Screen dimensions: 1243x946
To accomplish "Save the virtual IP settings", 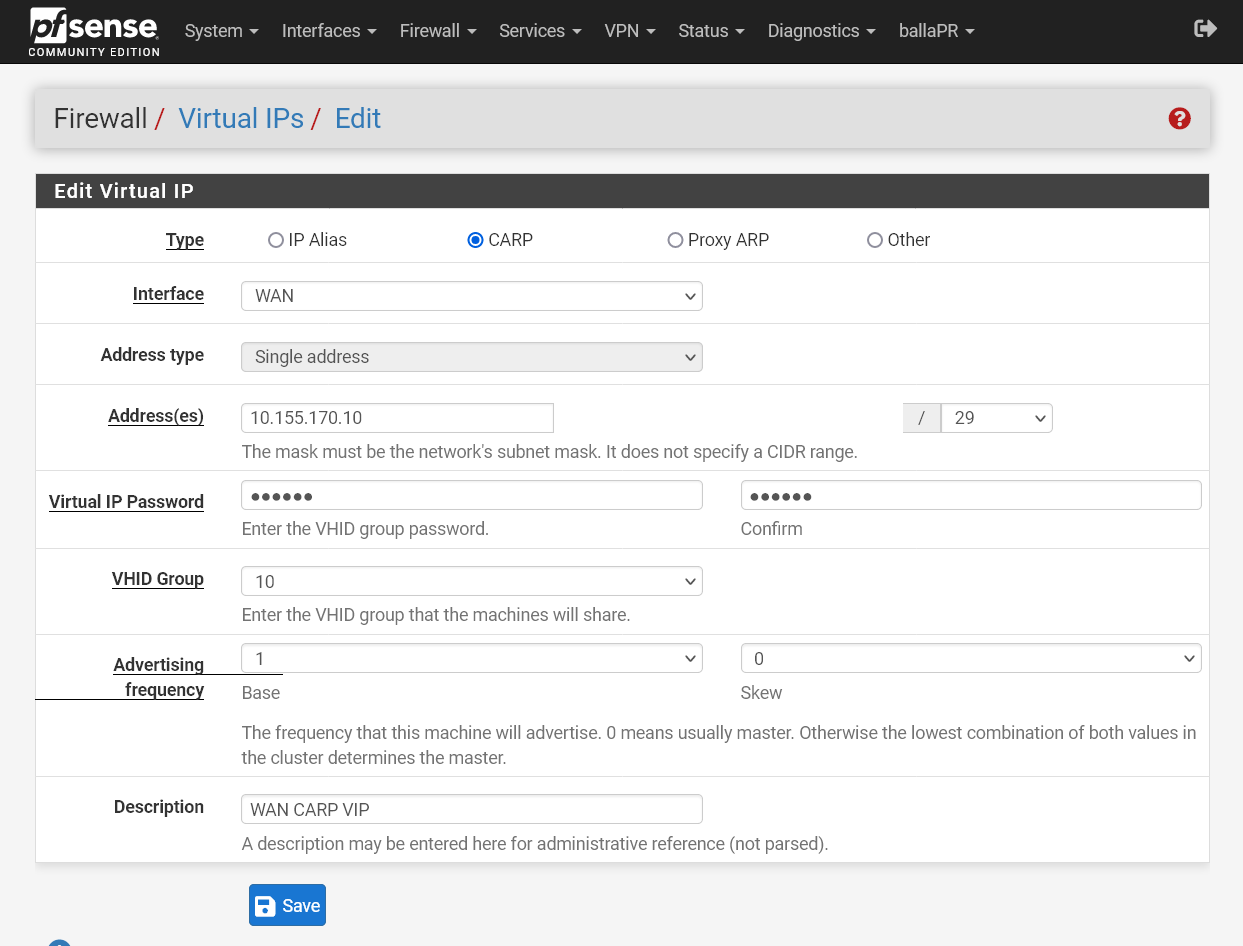I will tap(287, 905).
